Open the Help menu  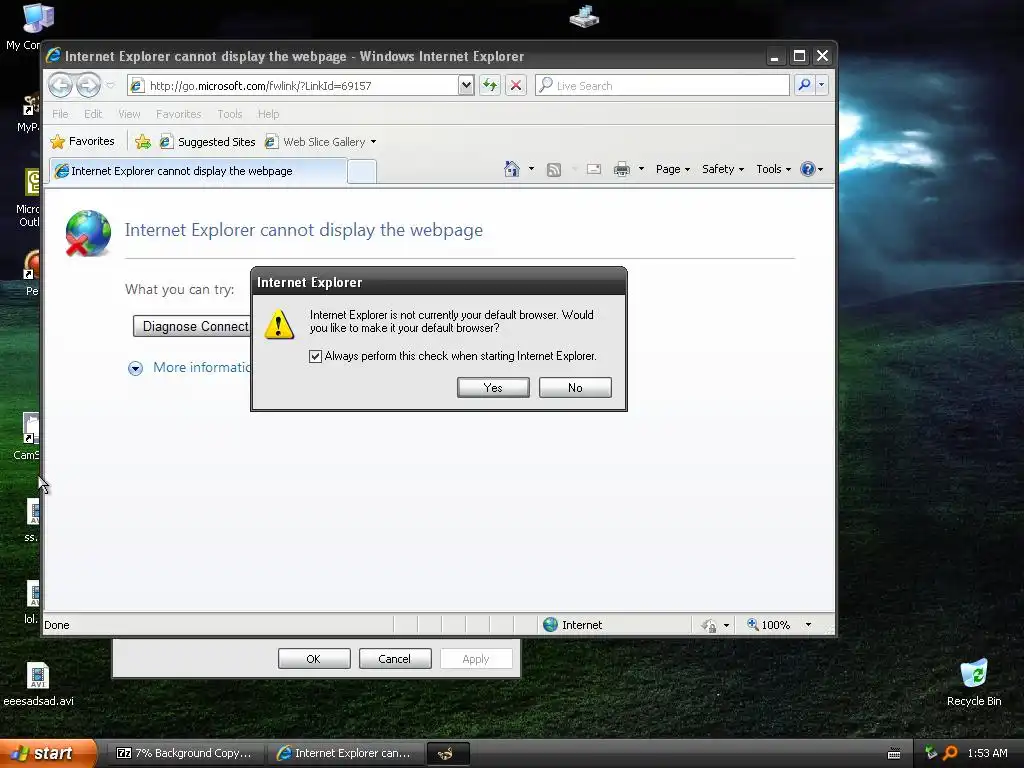[x=268, y=114]
